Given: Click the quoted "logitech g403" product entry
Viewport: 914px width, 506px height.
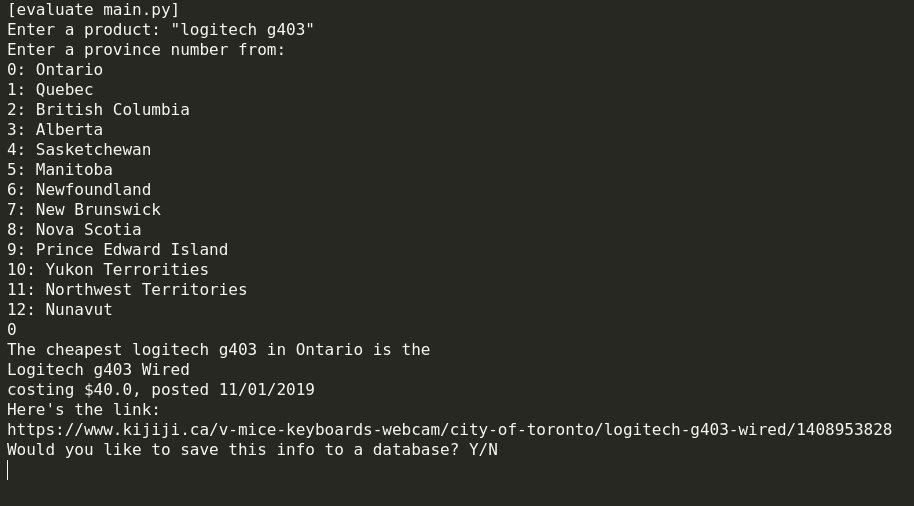Looking at the screenshot, I should pyautogui.click(x=242, y=30).
